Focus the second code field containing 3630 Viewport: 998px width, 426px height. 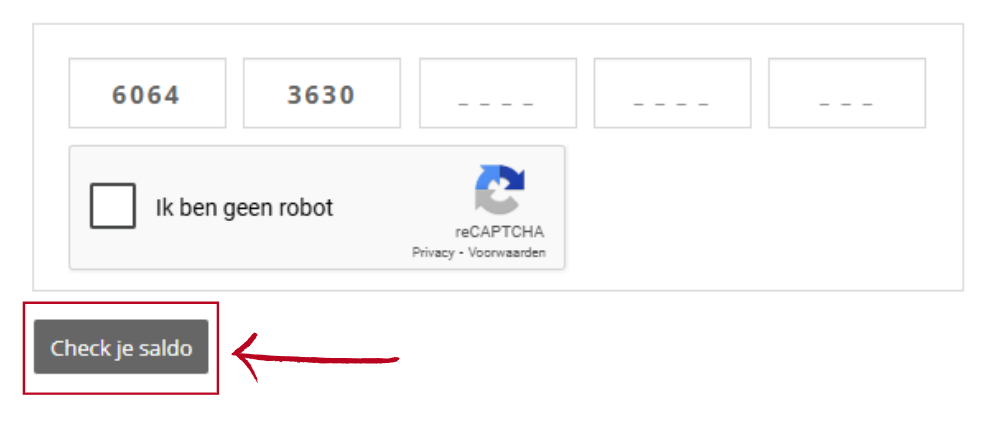pos(321,93)
